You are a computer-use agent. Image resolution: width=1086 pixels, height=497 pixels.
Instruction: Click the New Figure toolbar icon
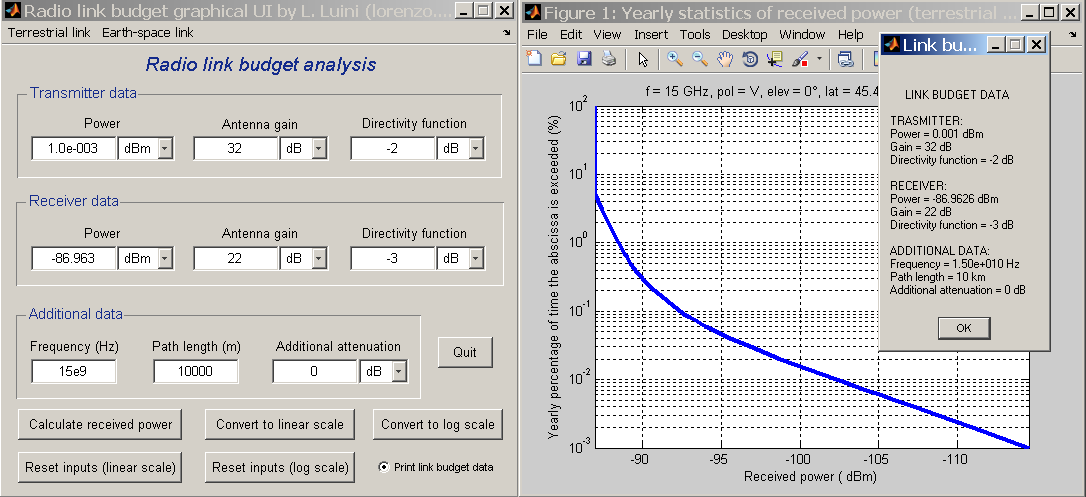(x=535, y=59)
